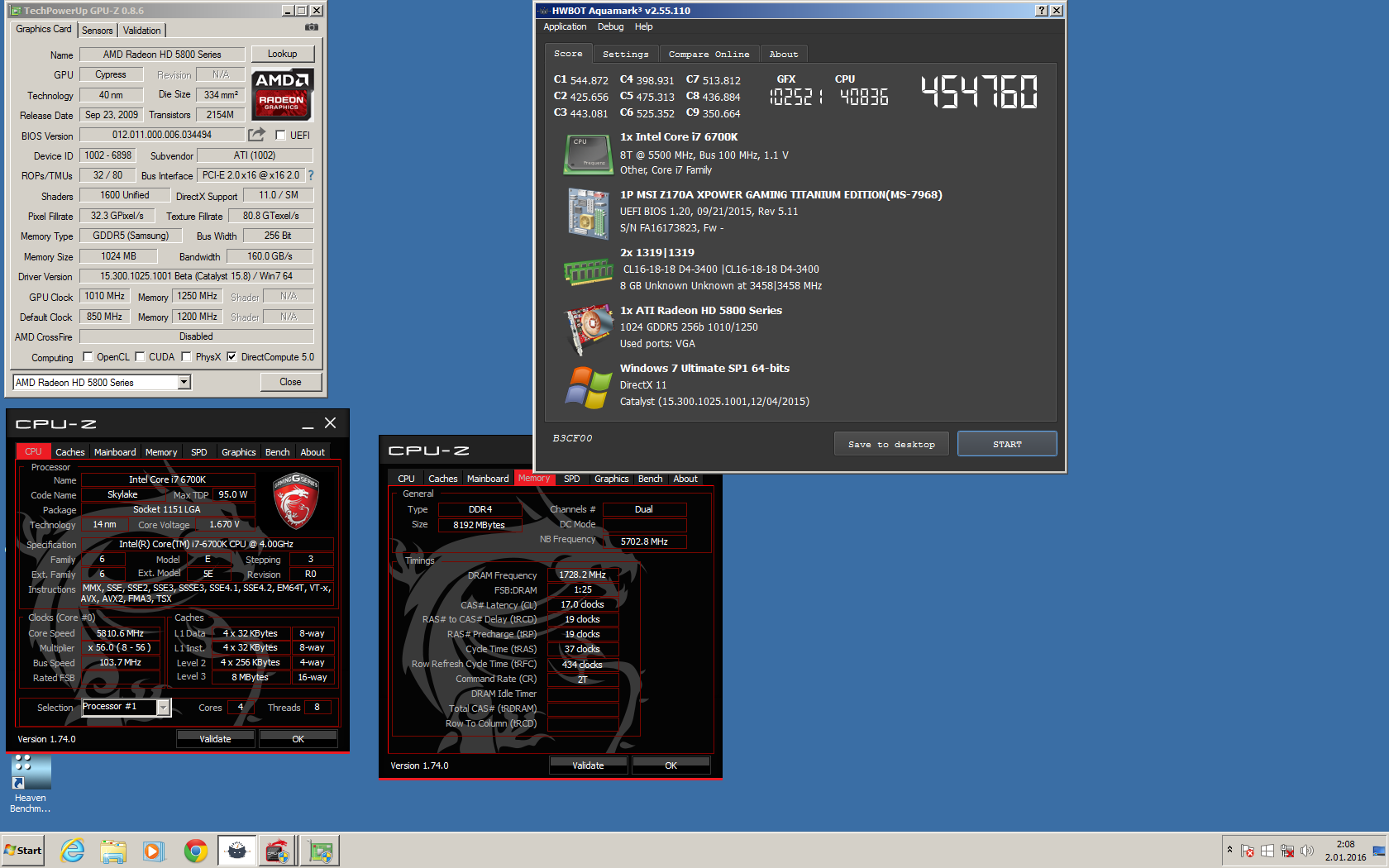1389x868 pixels.
Task: Click the bus interface question mark icon
Action: (311, 175)
